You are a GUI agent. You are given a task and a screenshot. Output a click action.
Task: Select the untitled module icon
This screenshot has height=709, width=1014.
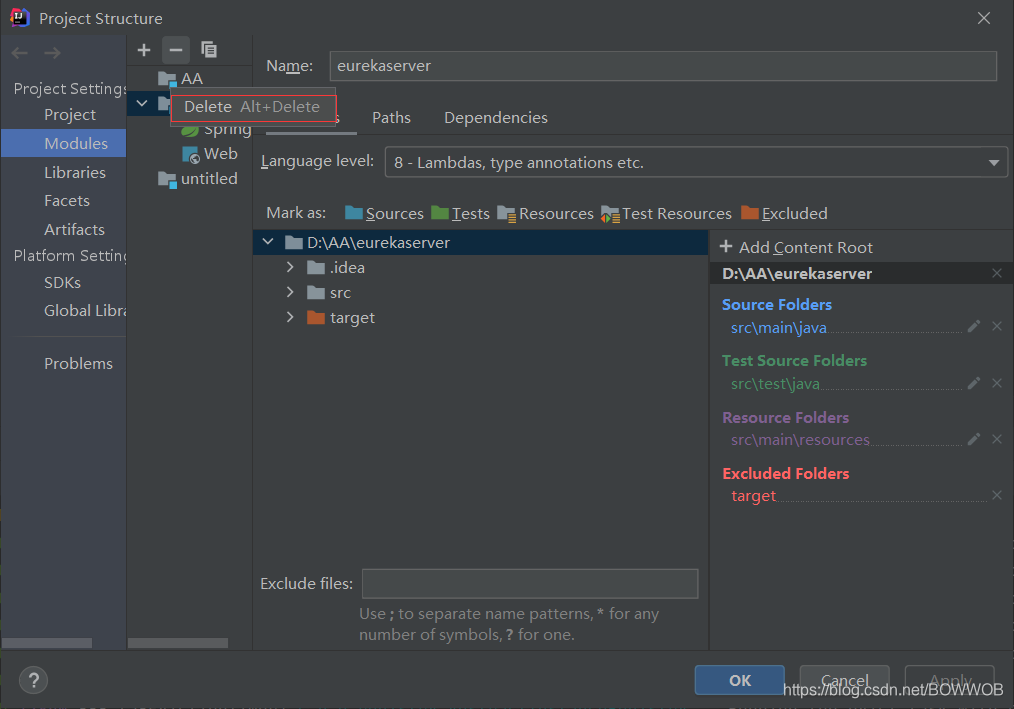click(x=167, y=180)
